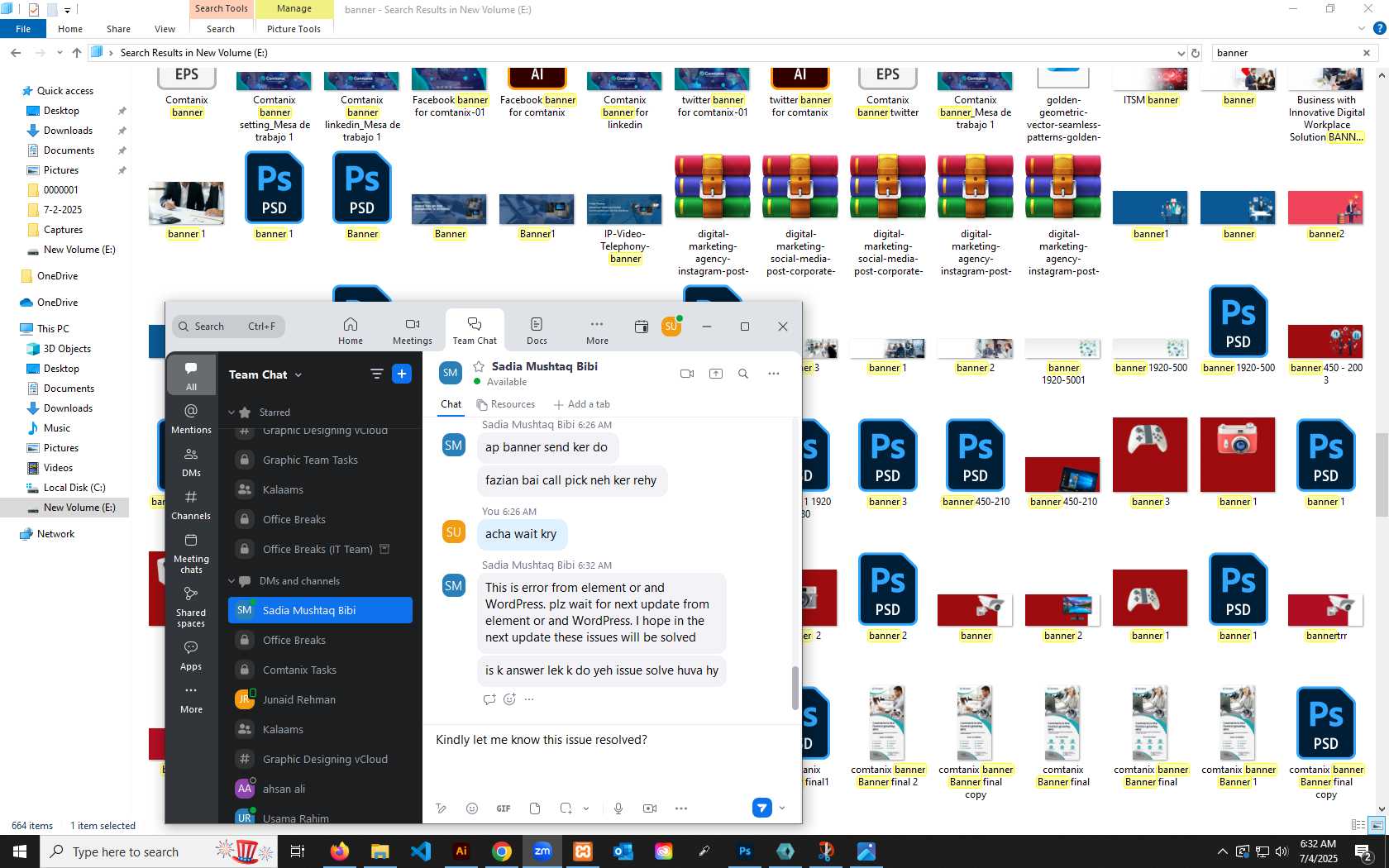Expand the ribbon using the chevron
The height and width of the screenshot is (868, 1389).
(x=1362, y=28)
